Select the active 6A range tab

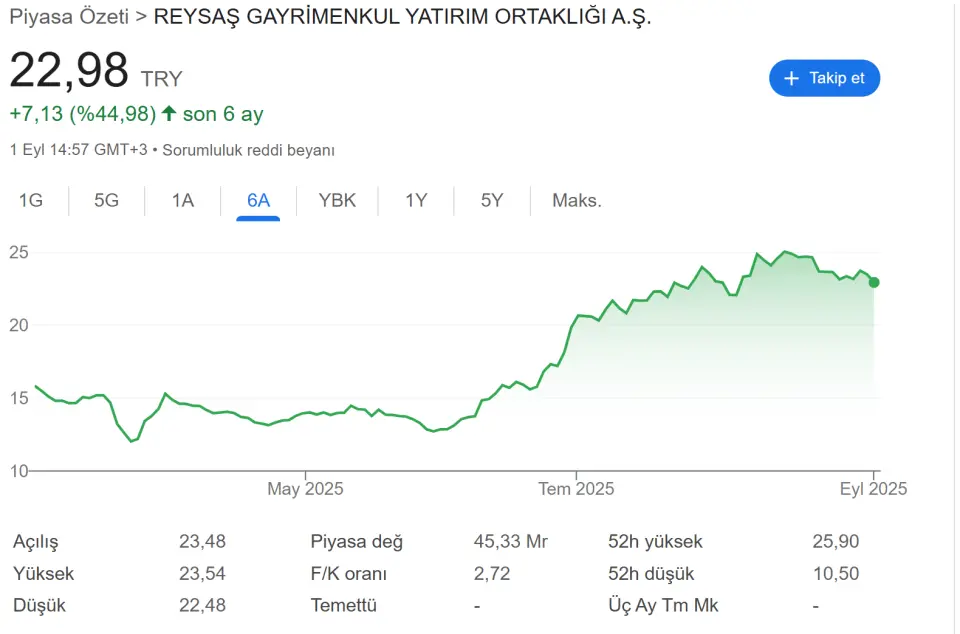pos(258,200)
